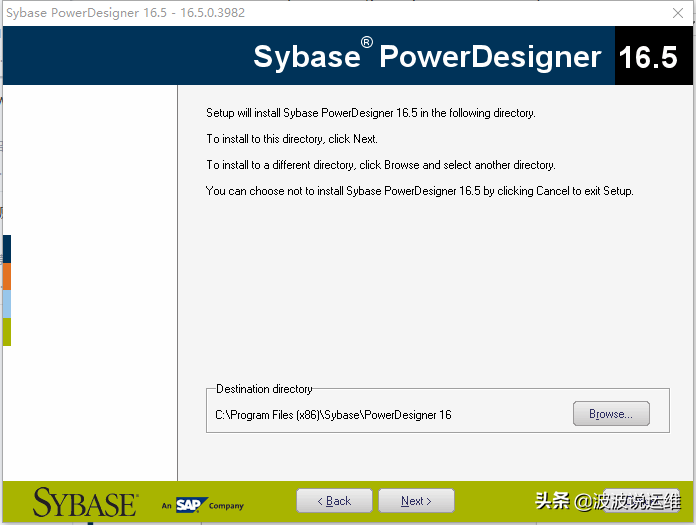
Task: Click the SAP company logo
Action: tap(192, 505)
